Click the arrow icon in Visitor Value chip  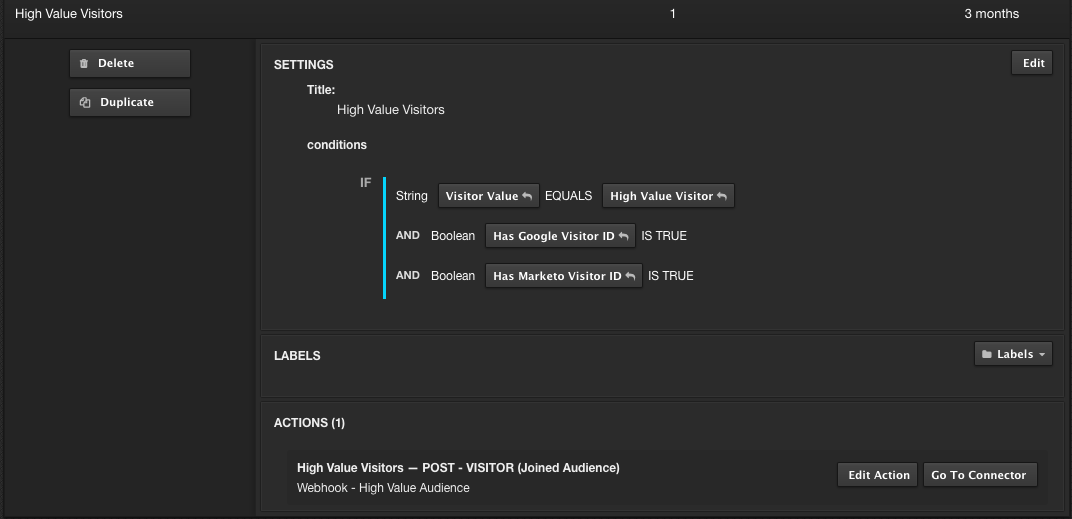click(x=527, y=197)
